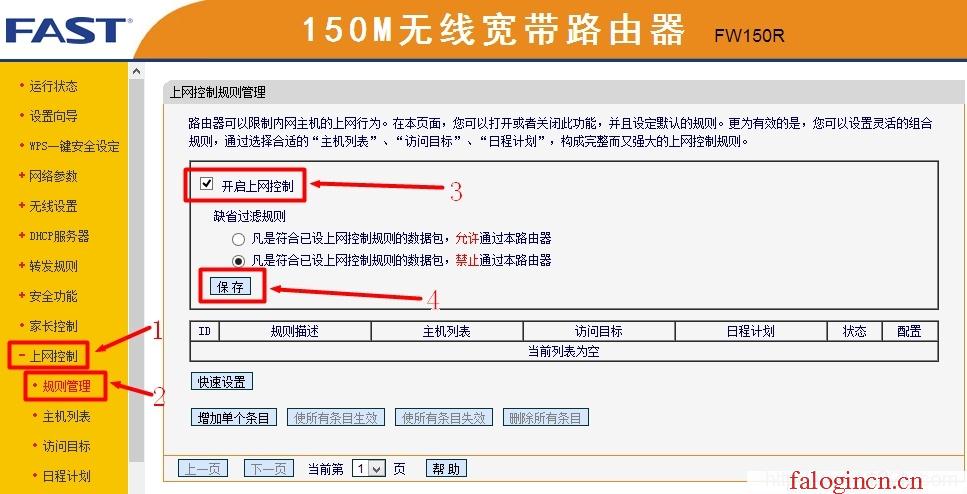Collapse the 上网控制 menu

[53, 356]
